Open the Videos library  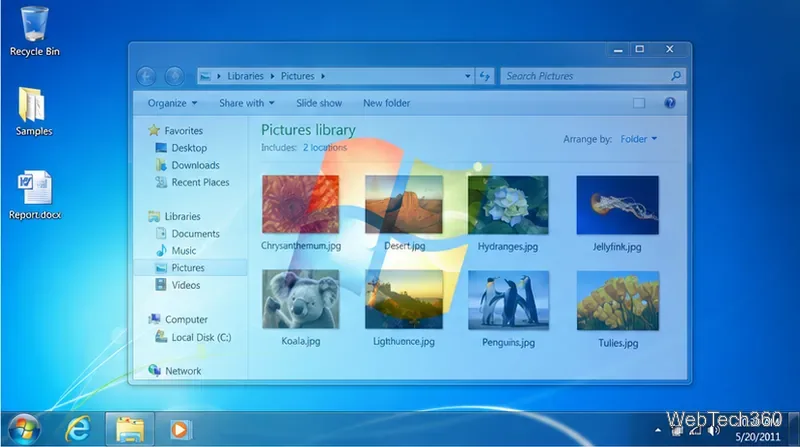[178, 285]
